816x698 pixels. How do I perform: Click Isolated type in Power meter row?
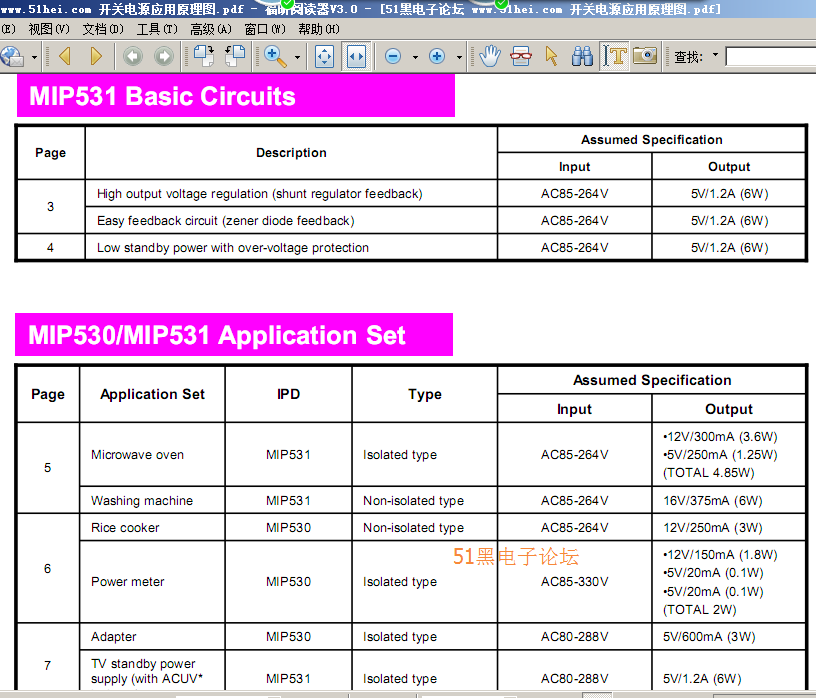point(400,582)
